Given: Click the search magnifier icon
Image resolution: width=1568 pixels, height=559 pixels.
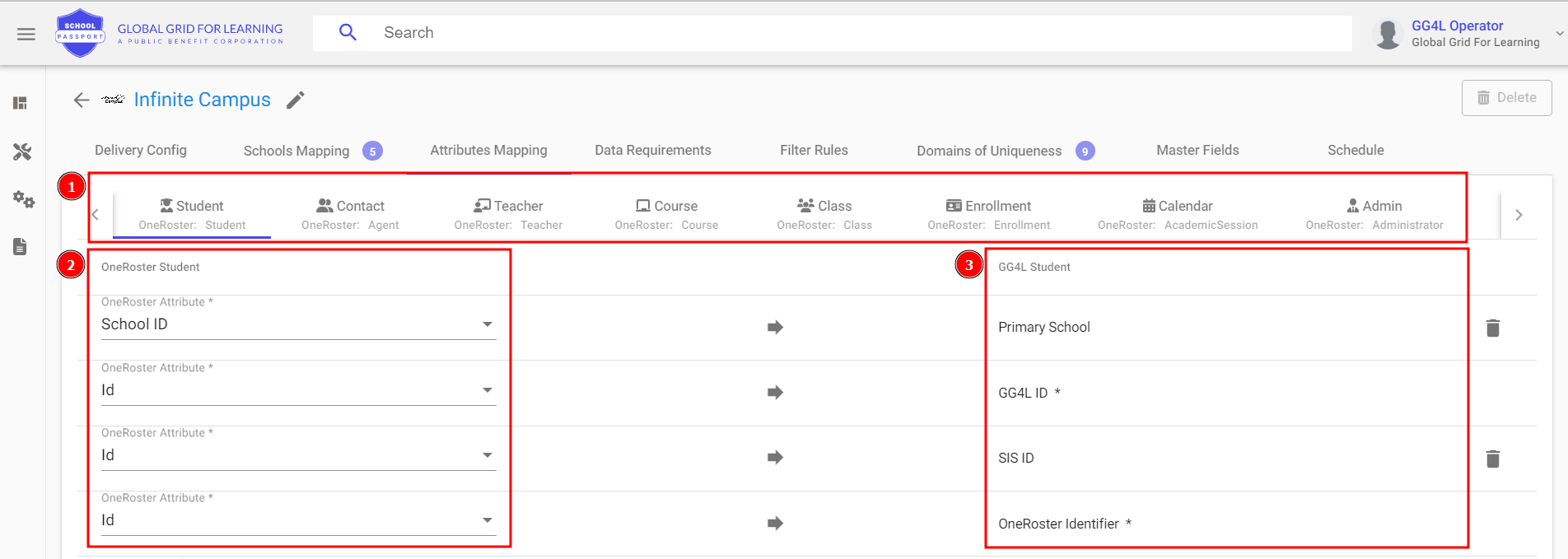Looking at the screenshot, I should [348, 33].
